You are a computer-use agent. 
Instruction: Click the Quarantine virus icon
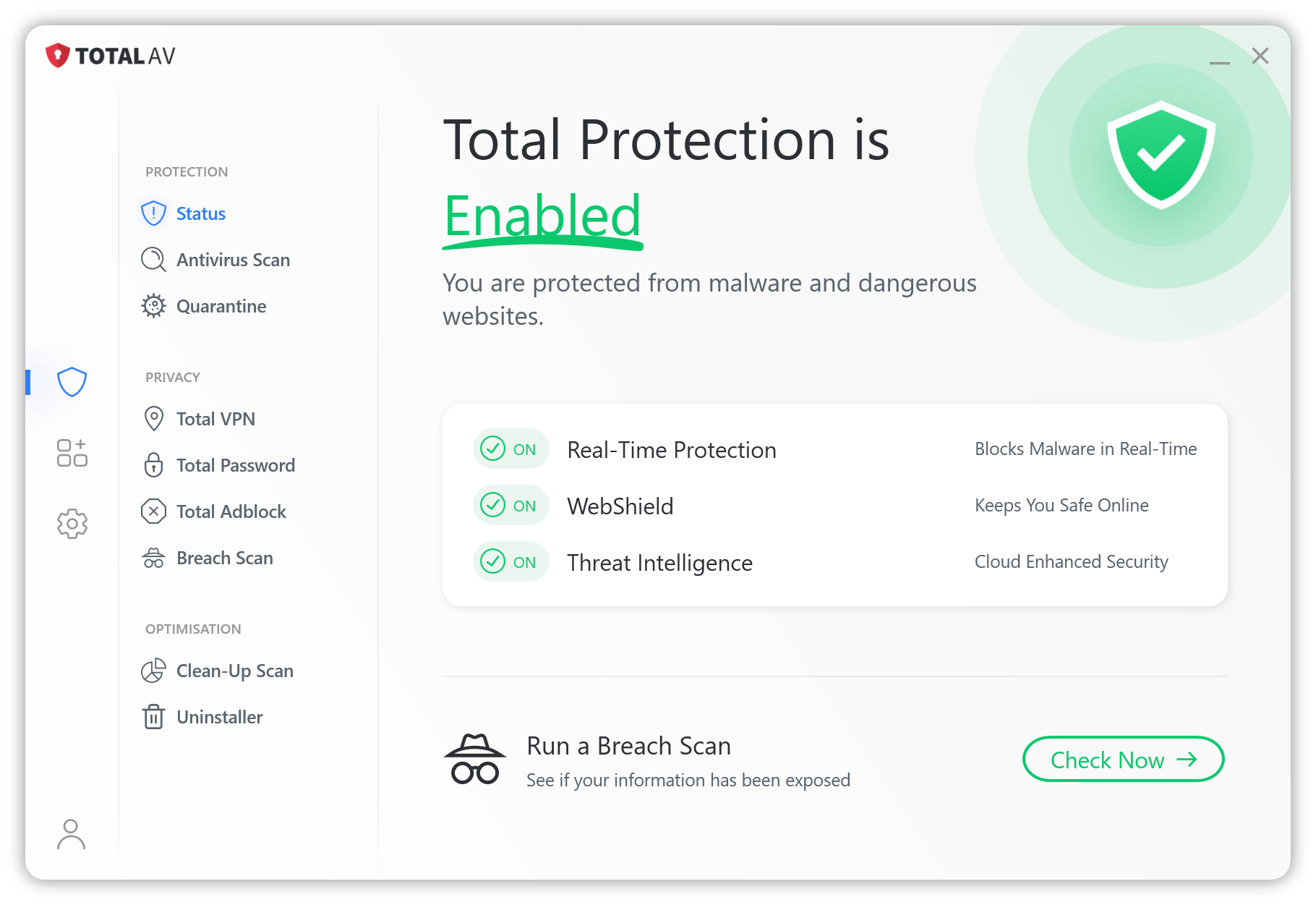click(x=153, y=306)
